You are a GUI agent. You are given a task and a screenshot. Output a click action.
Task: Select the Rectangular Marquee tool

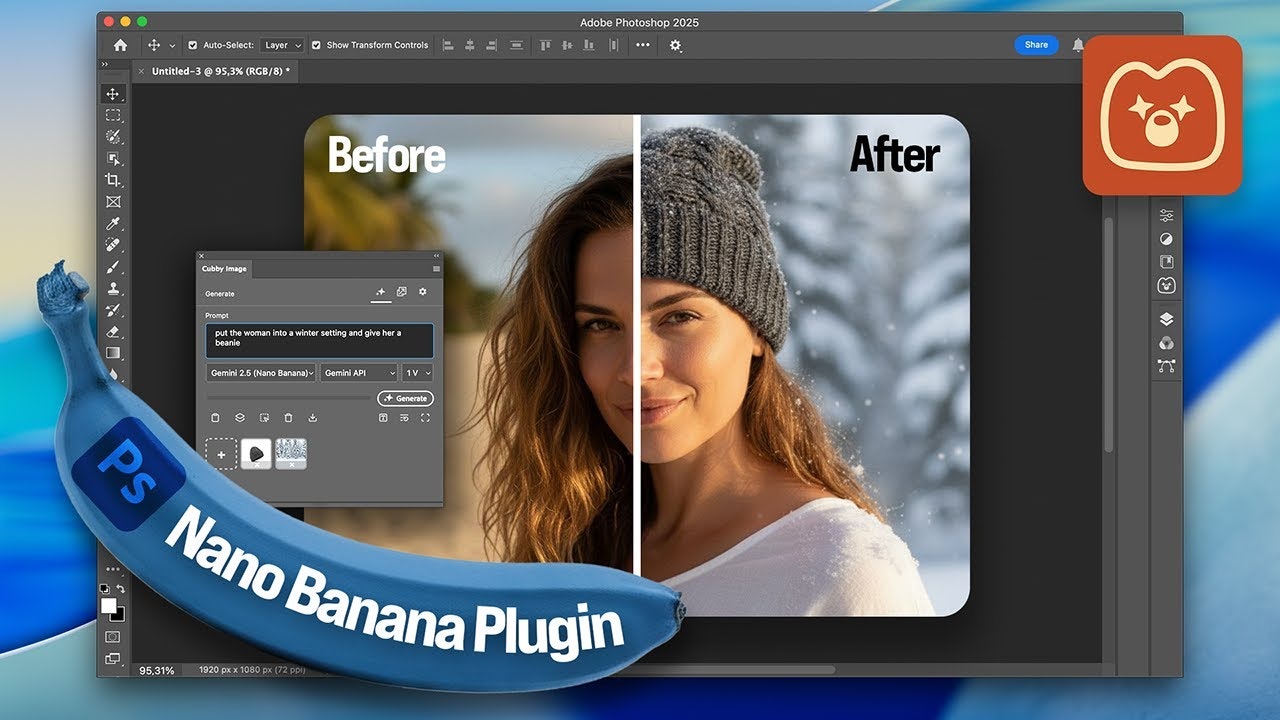pos(113,115)
